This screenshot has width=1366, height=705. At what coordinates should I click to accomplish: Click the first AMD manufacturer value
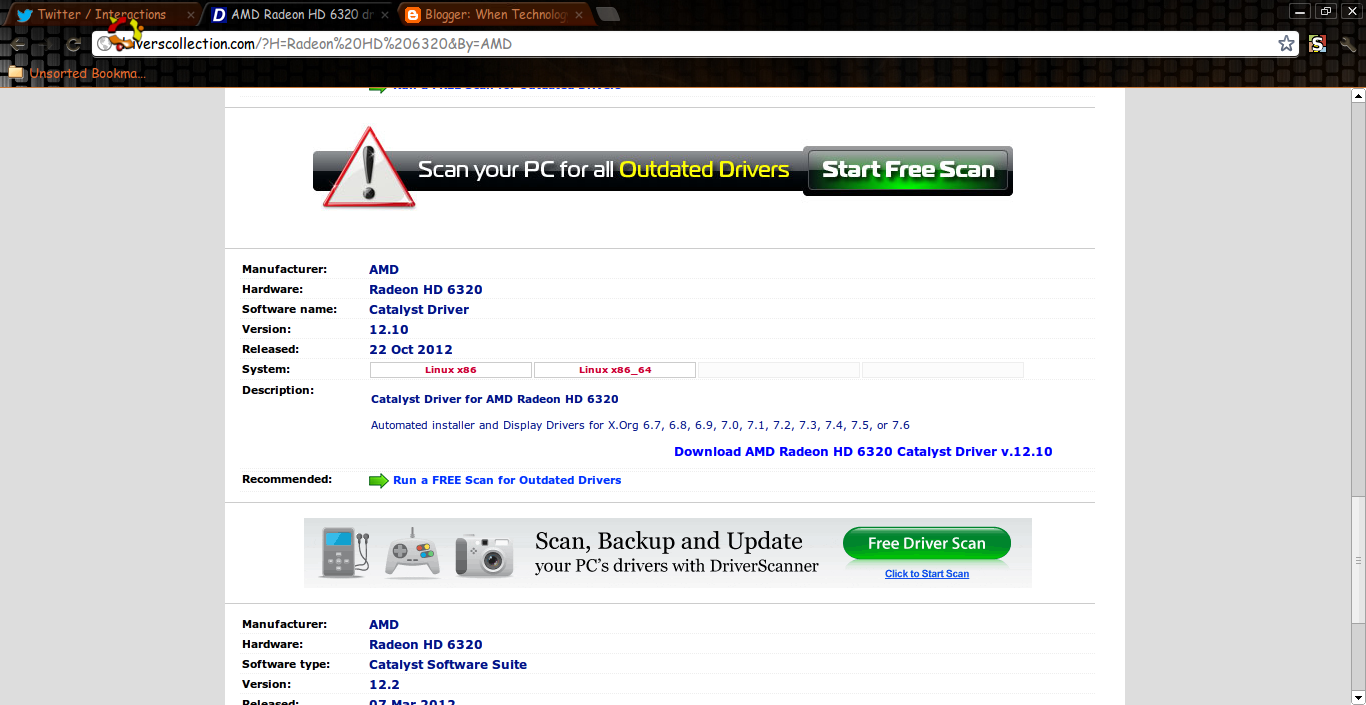384,270
